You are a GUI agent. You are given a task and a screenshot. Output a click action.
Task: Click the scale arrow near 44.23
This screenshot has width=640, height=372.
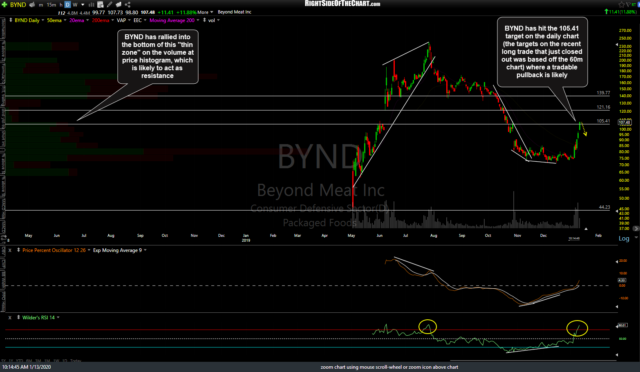click(617, 211)
